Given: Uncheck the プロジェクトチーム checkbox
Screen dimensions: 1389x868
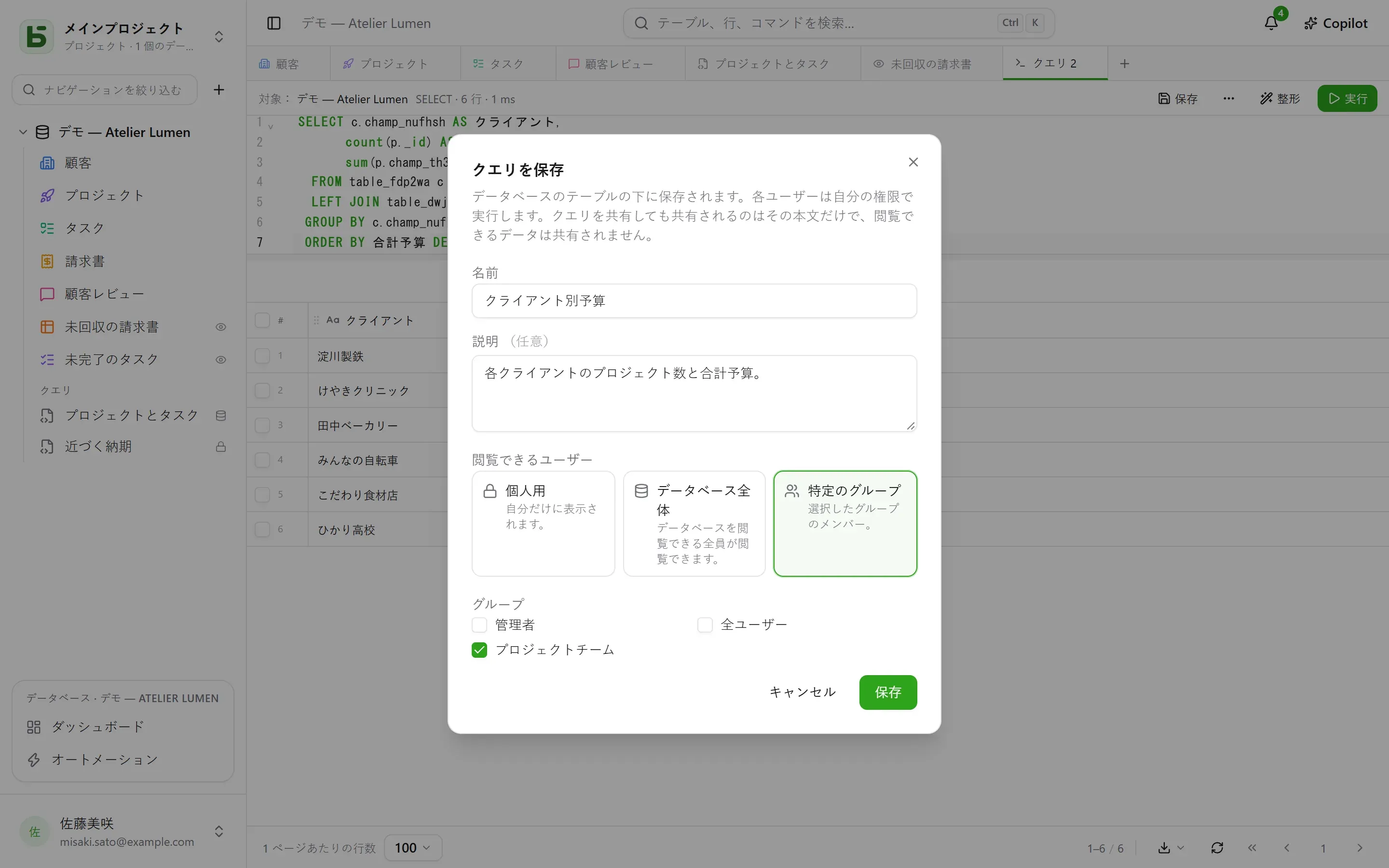Looking at the screenshot, I should pyautogui.click(x=479, y=650).
